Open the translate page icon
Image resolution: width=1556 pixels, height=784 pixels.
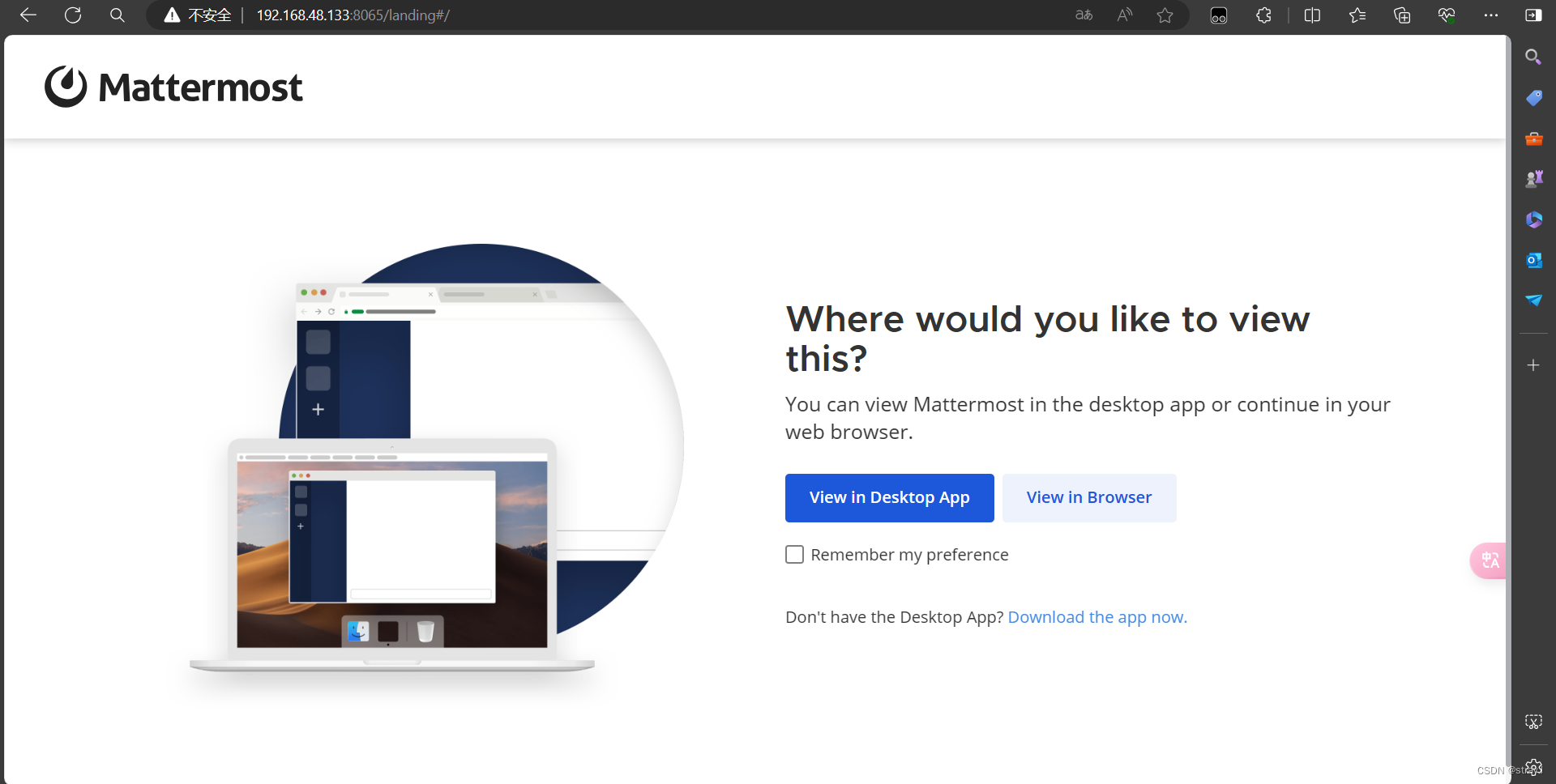[1084, 15]
